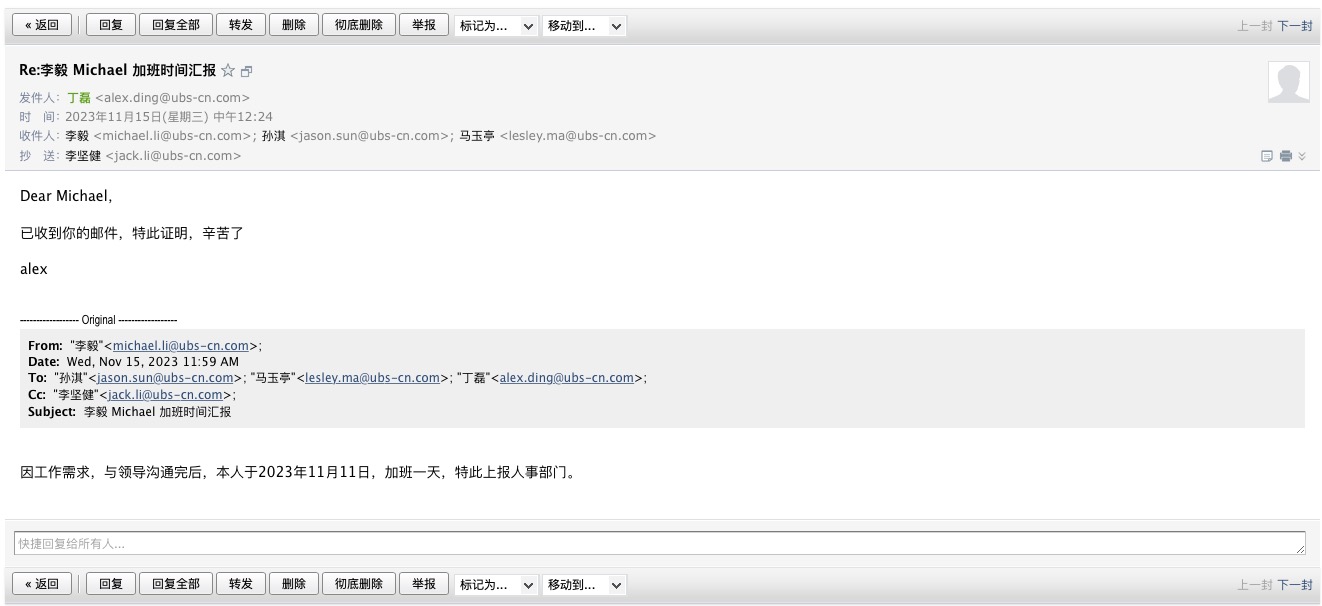Click the quick reply input field
1322x606 pixels.
(x=659, y=543)
